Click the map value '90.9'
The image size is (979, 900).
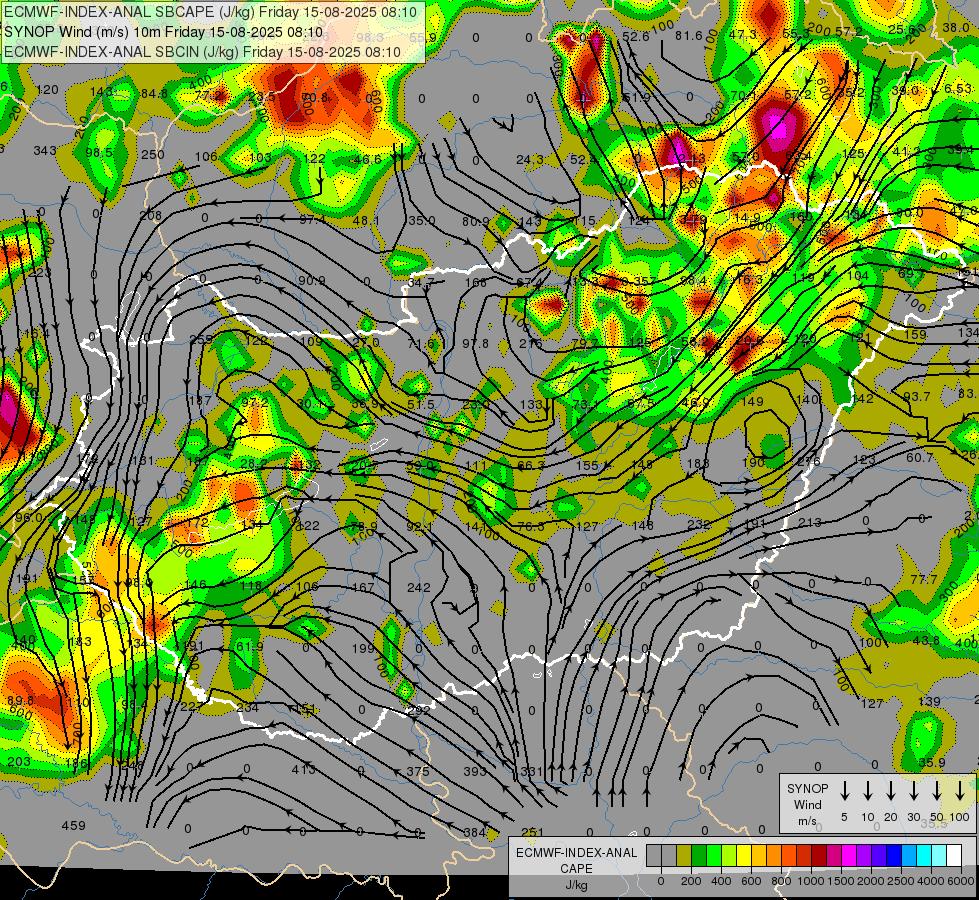tap(312, 280)
